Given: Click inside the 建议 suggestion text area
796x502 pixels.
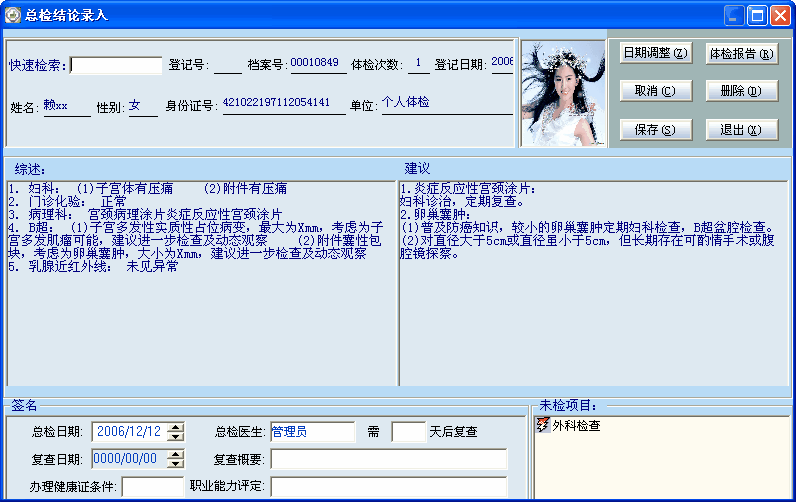Looking at the screenshot, I should [594, 283].
